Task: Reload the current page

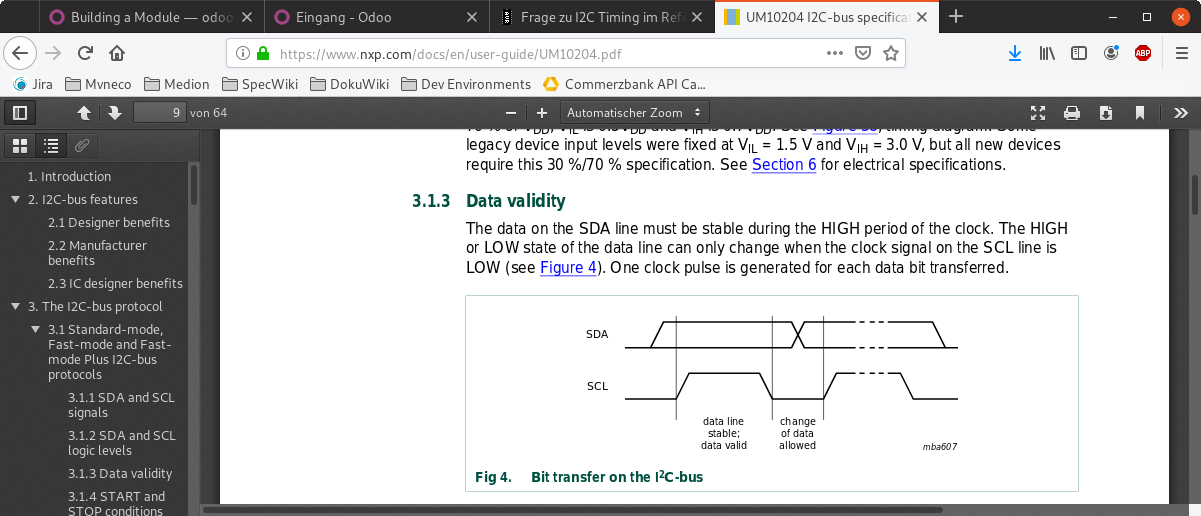Action: (86, 53)
